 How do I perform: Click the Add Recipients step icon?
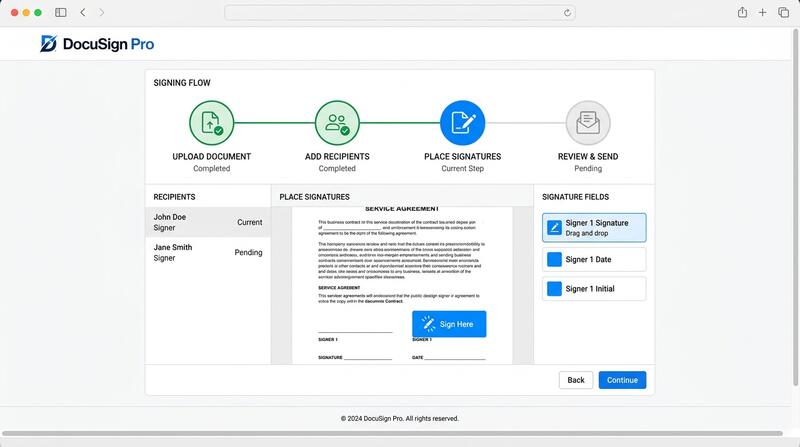337,123
